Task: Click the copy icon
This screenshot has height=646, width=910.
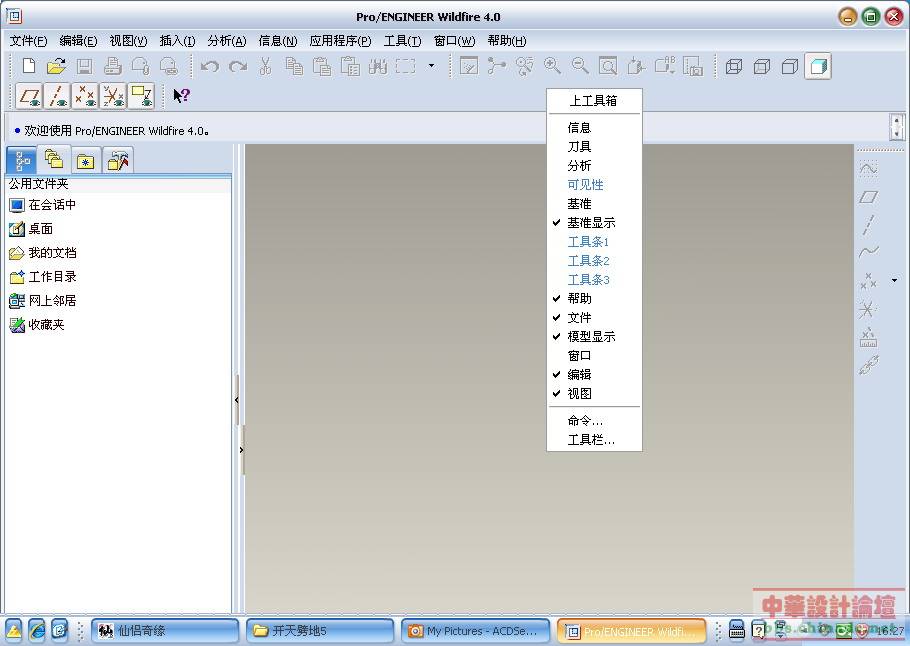Action: click(x=294, y=66)
